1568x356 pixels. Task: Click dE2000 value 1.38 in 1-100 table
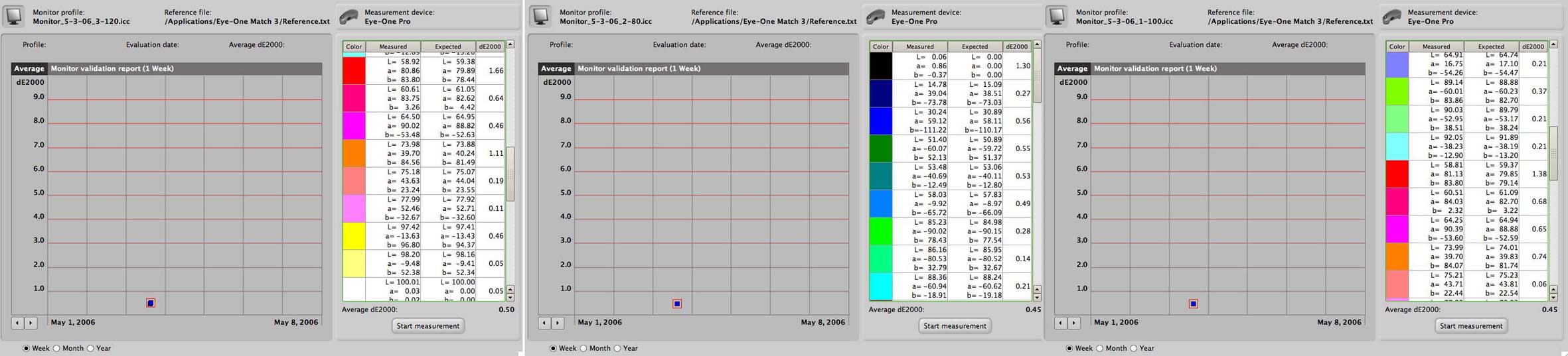click(x=1539, y=174)
